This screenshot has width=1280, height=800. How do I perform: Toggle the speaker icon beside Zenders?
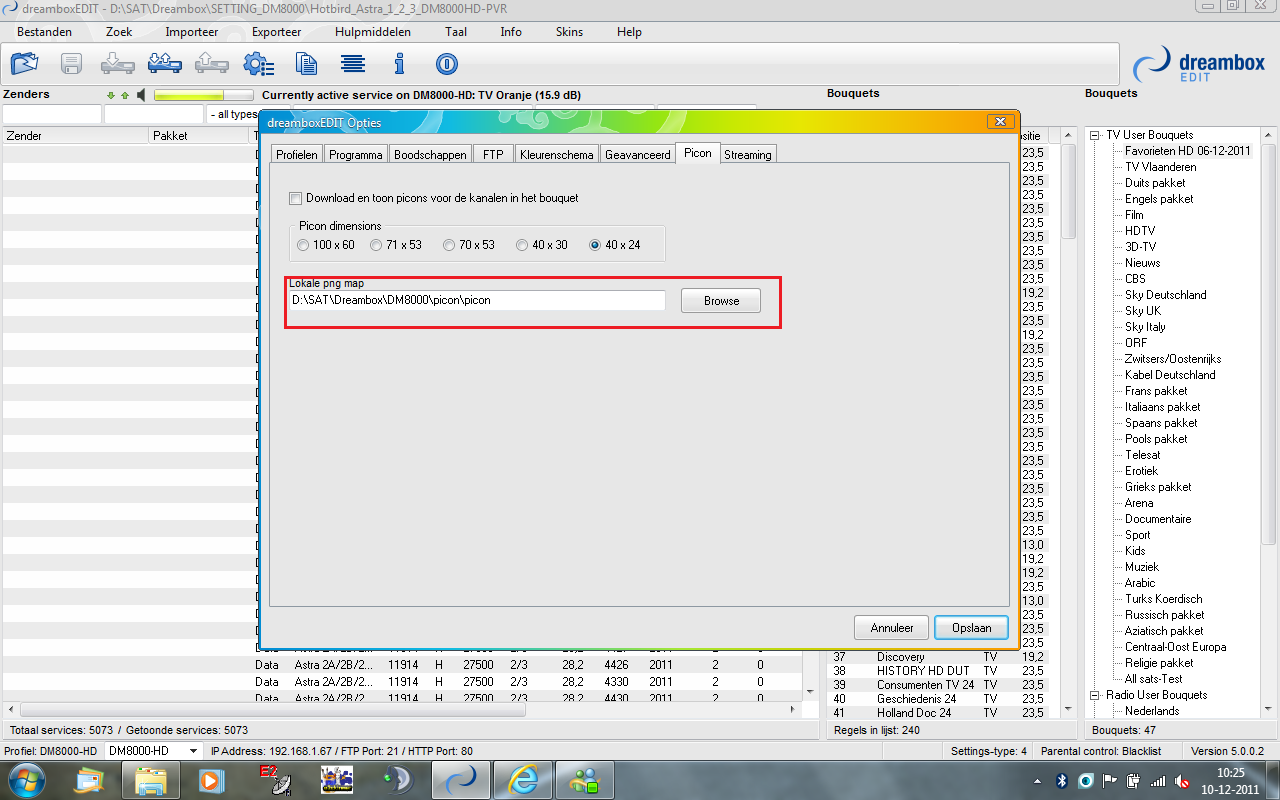pos(142,95)
